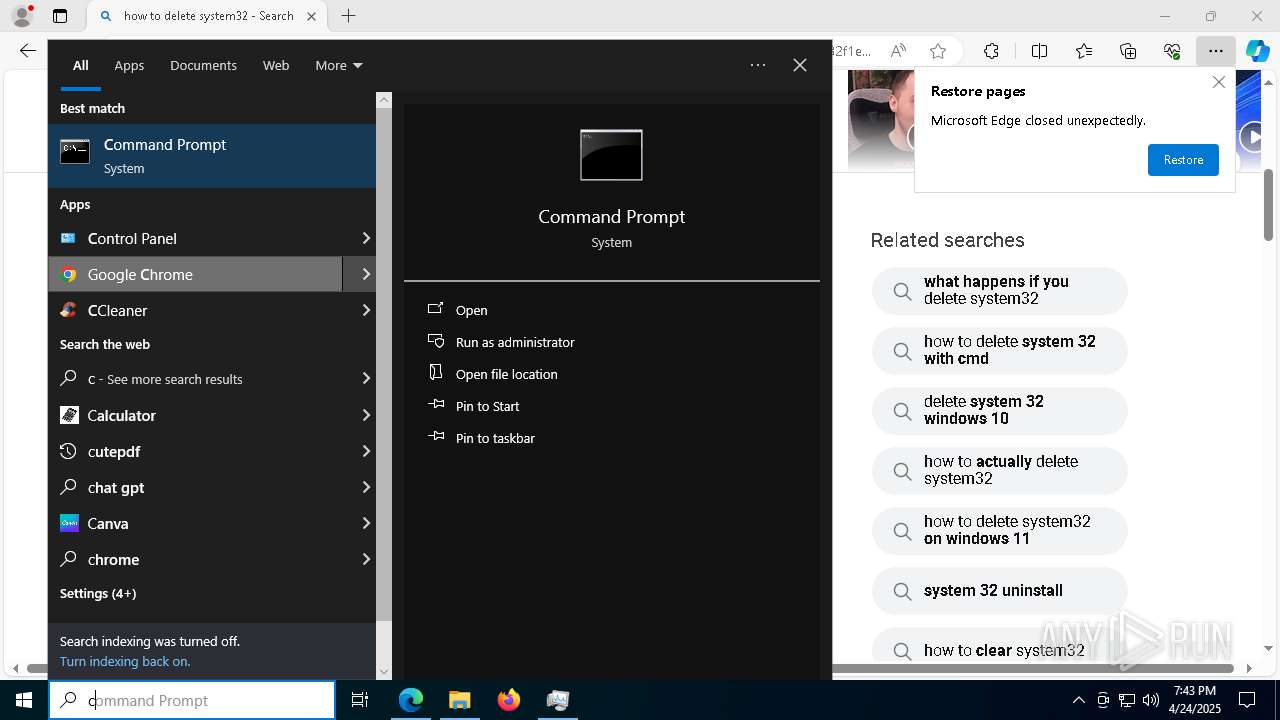
Task: Click Edge back navigation arrow
Action: [28, 51]
